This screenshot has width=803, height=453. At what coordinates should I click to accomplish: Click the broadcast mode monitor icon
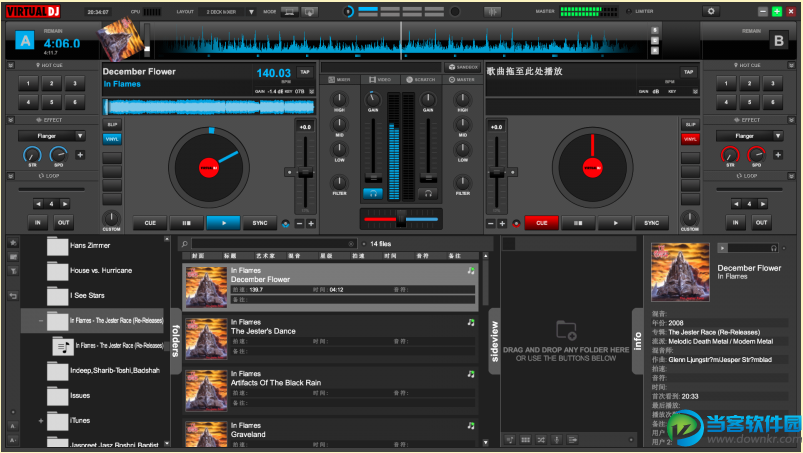(289, 12)
